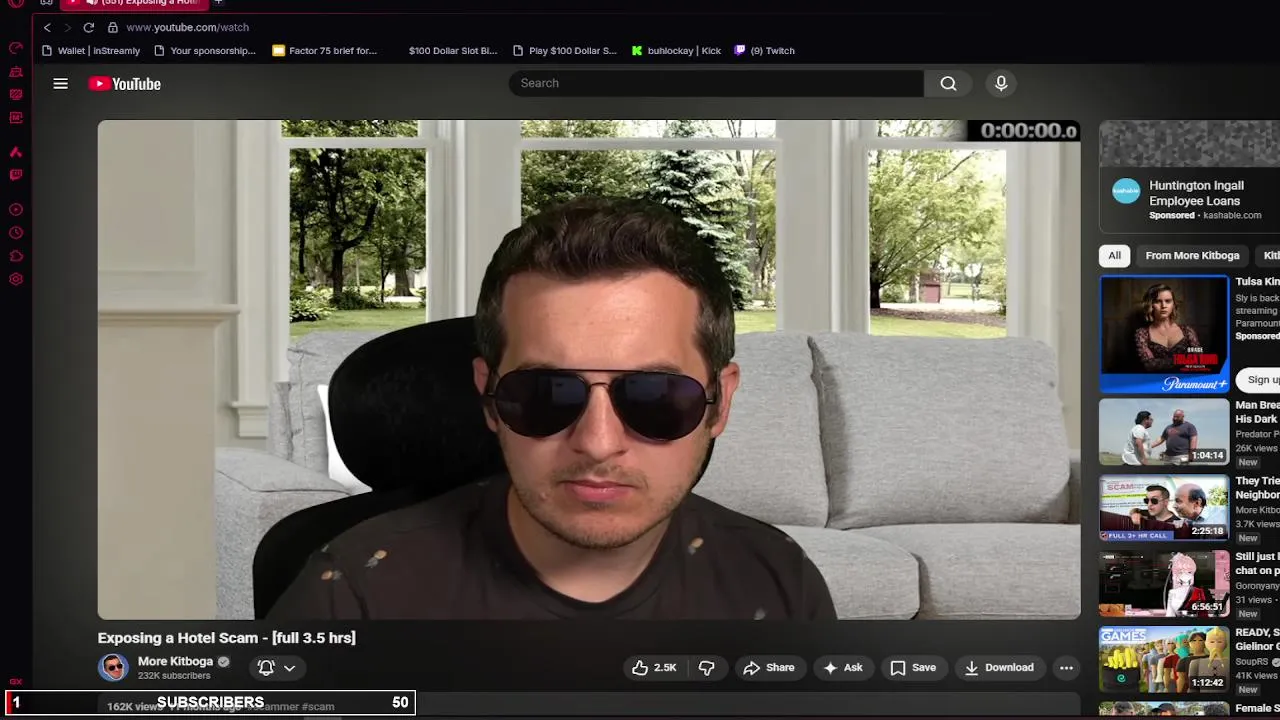View site info via the padlock icon
This screenshot has height=720, width=1280.
(x=113, y=27)
